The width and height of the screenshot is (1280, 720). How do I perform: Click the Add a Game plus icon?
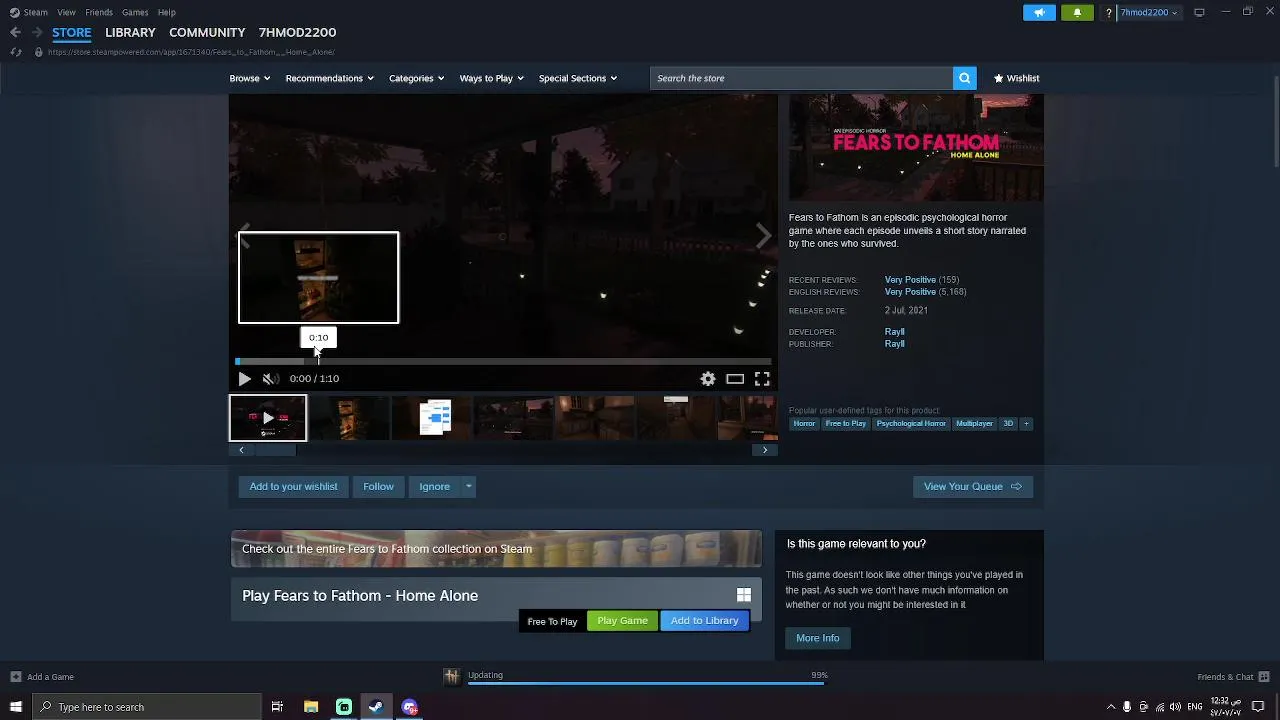click(x=15, y=677)
